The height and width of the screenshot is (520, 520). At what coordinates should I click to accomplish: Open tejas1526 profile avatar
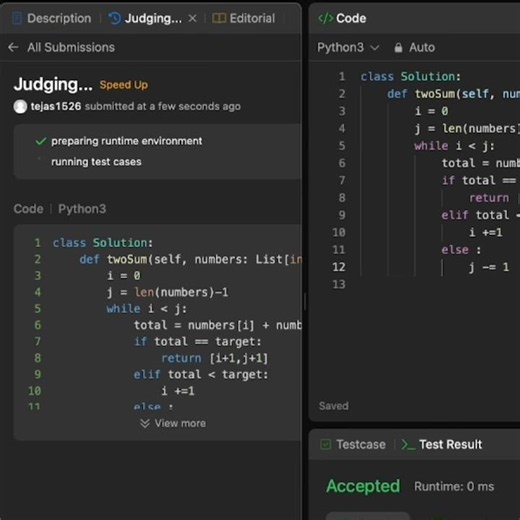[20, 107]
